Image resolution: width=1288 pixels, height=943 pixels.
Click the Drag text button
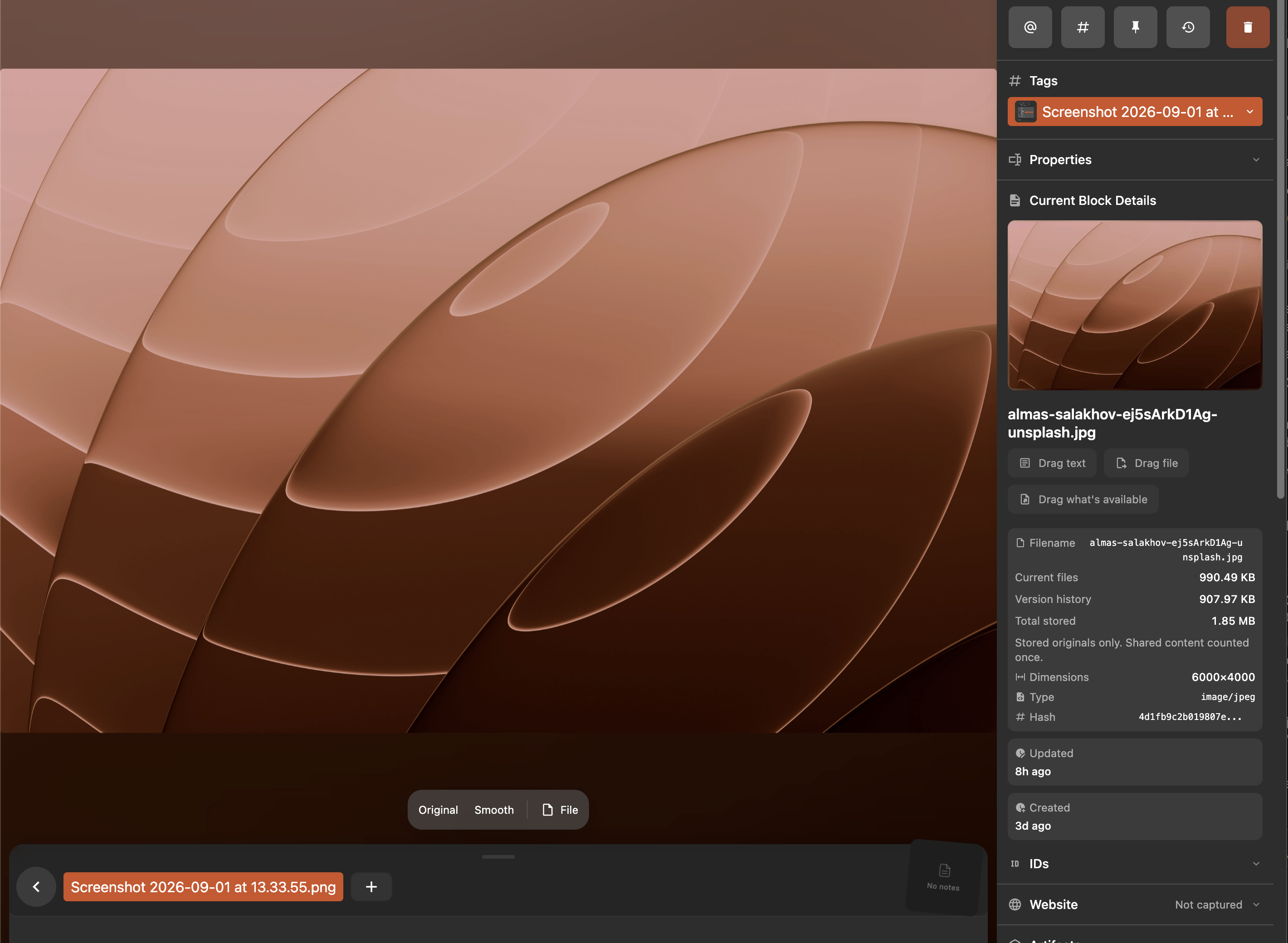click(1052, 463)
